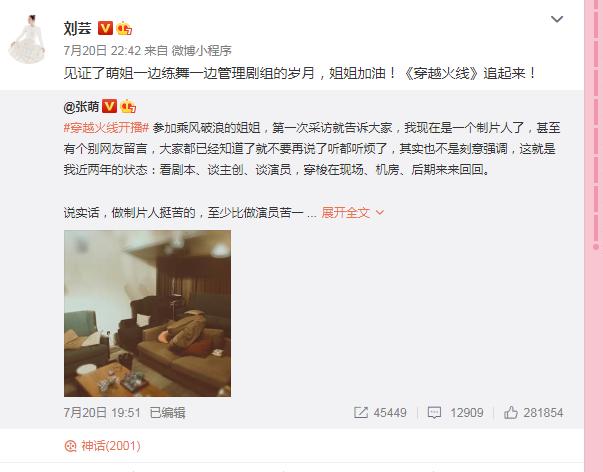Click 张萌's V verified badge

click(109, 106)
